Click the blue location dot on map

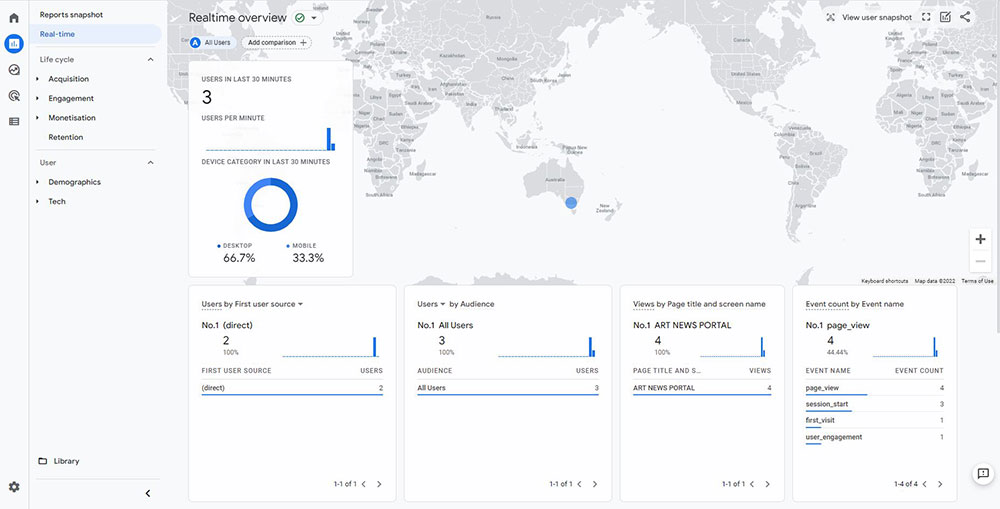point(571,203)
